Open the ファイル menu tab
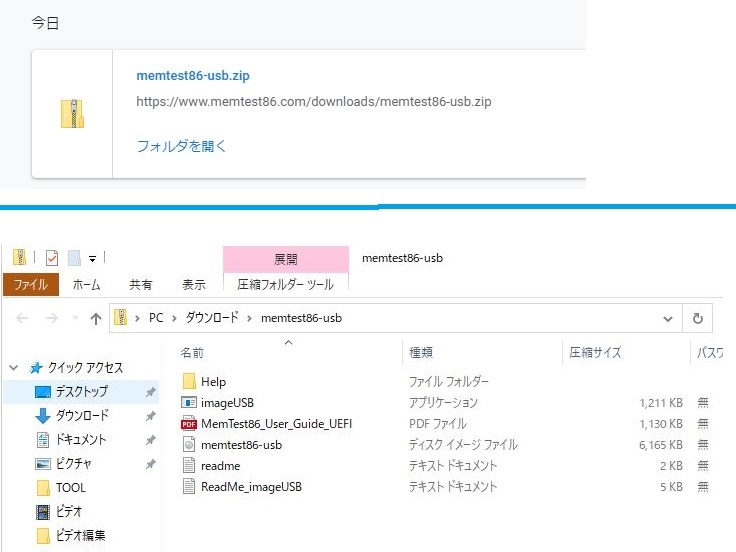This screenshot has height=552, width=736. pos(31,284)
